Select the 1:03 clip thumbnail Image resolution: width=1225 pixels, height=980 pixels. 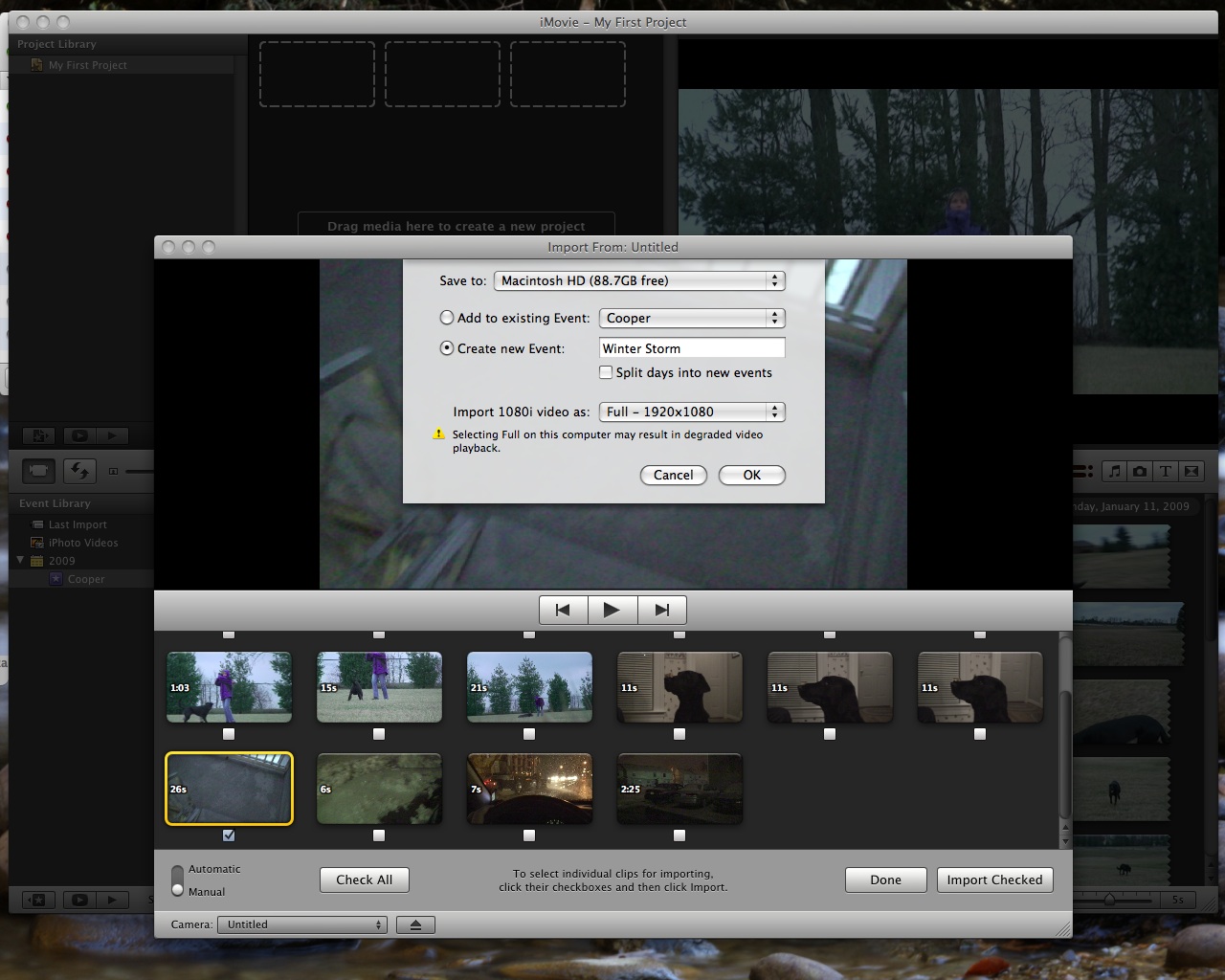230,687
